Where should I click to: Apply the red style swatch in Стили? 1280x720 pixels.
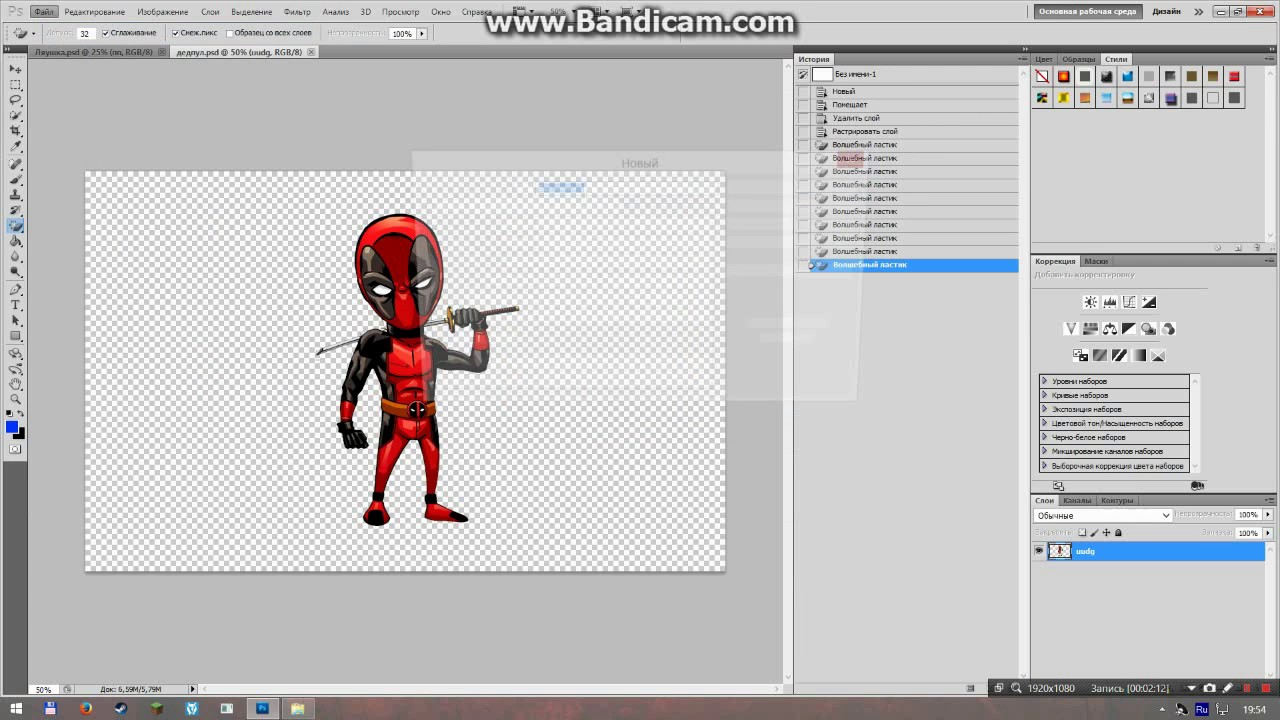pyautogui.click(x=1234, y=77)
